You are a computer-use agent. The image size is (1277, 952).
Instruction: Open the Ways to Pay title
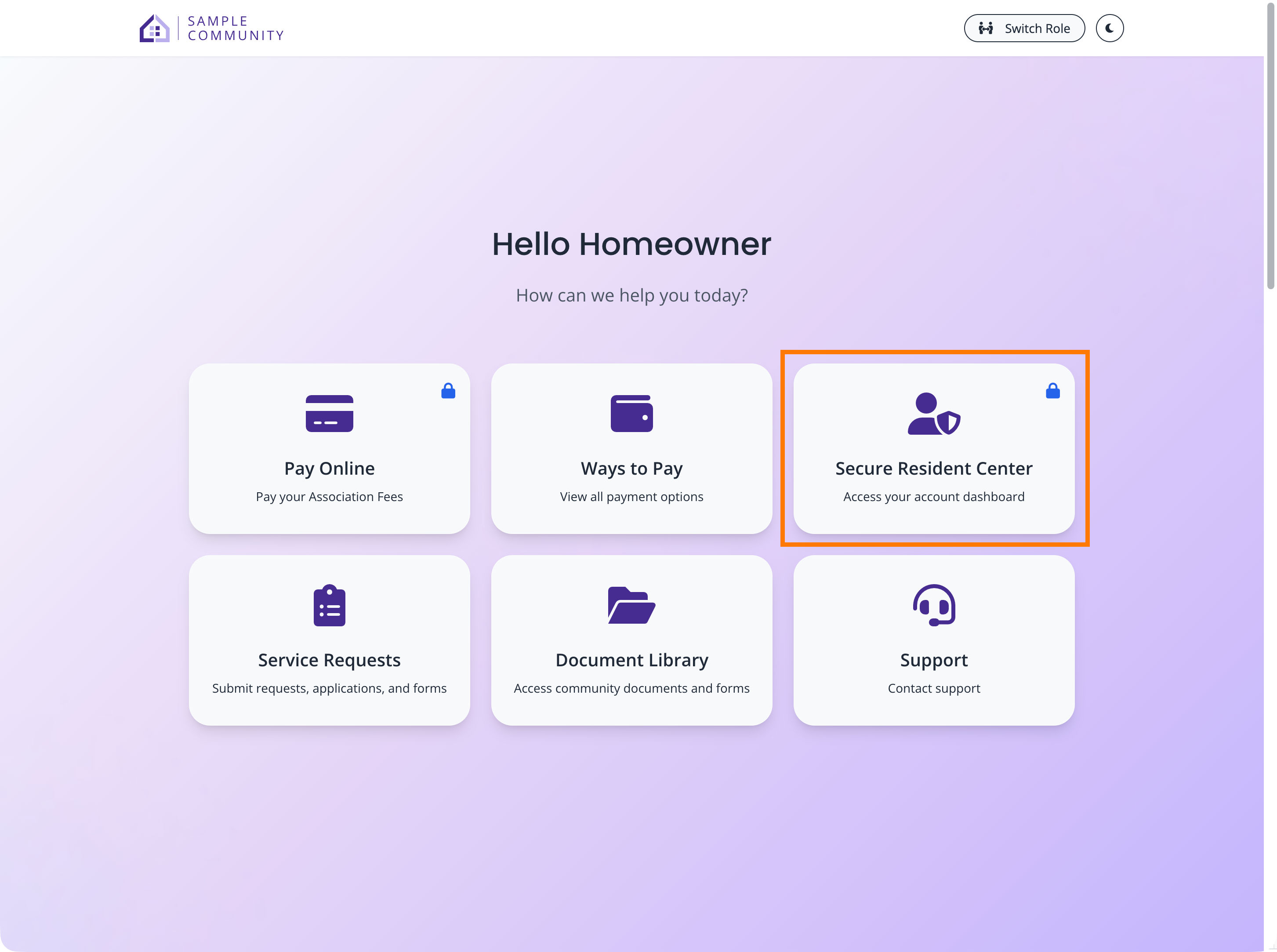click(632, 469)
